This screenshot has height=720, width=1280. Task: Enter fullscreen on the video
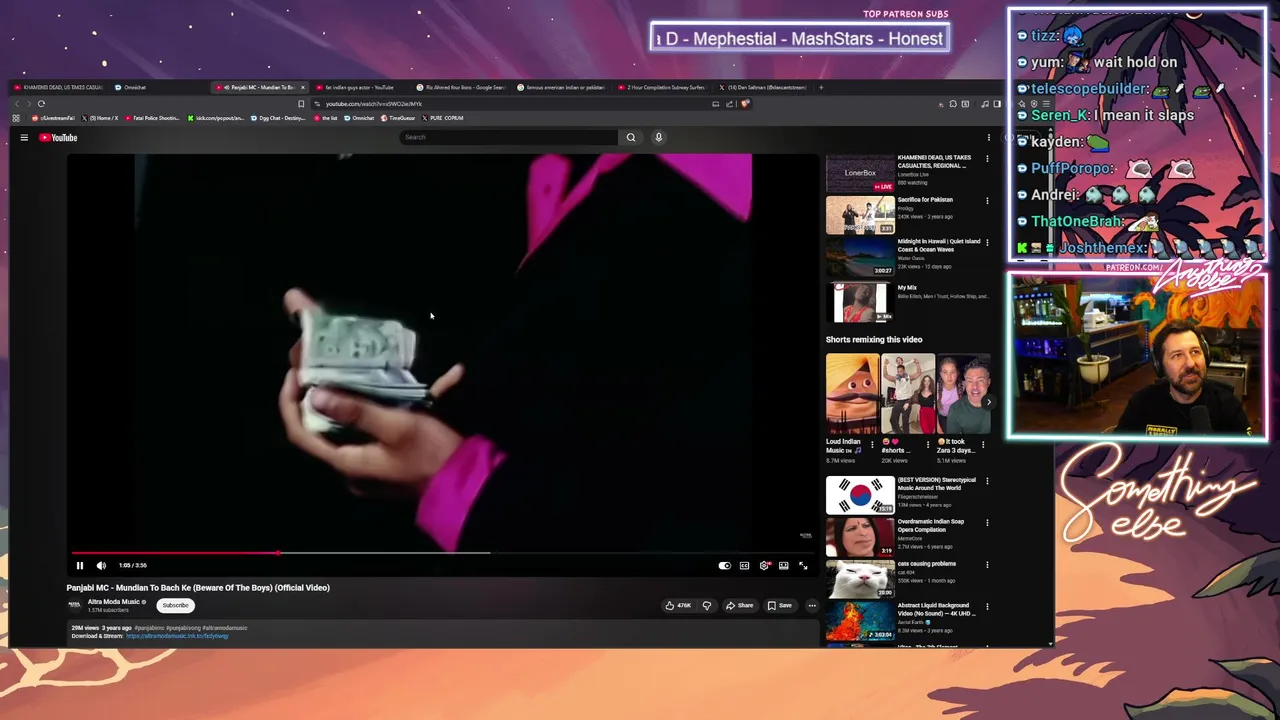click(803, 565)
